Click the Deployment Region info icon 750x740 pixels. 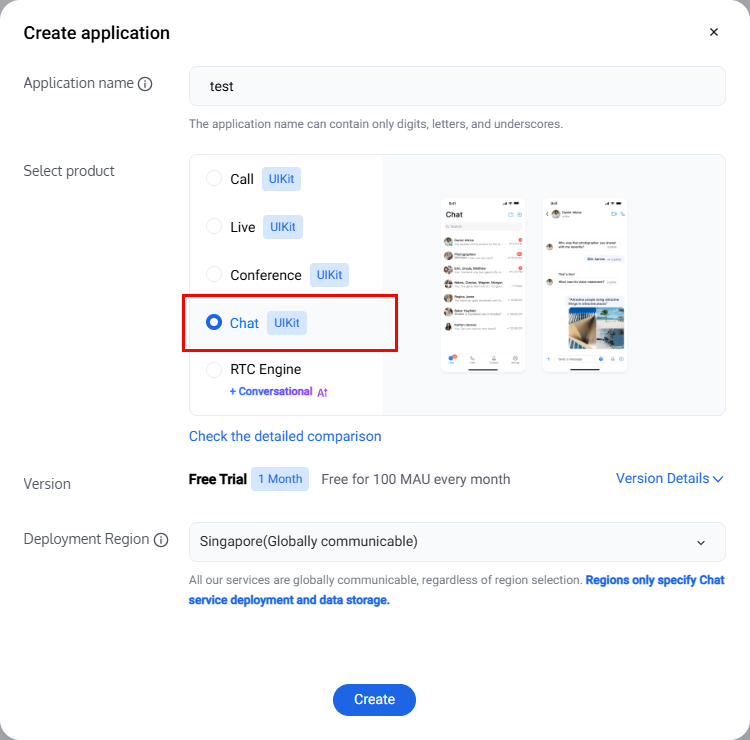160,539
